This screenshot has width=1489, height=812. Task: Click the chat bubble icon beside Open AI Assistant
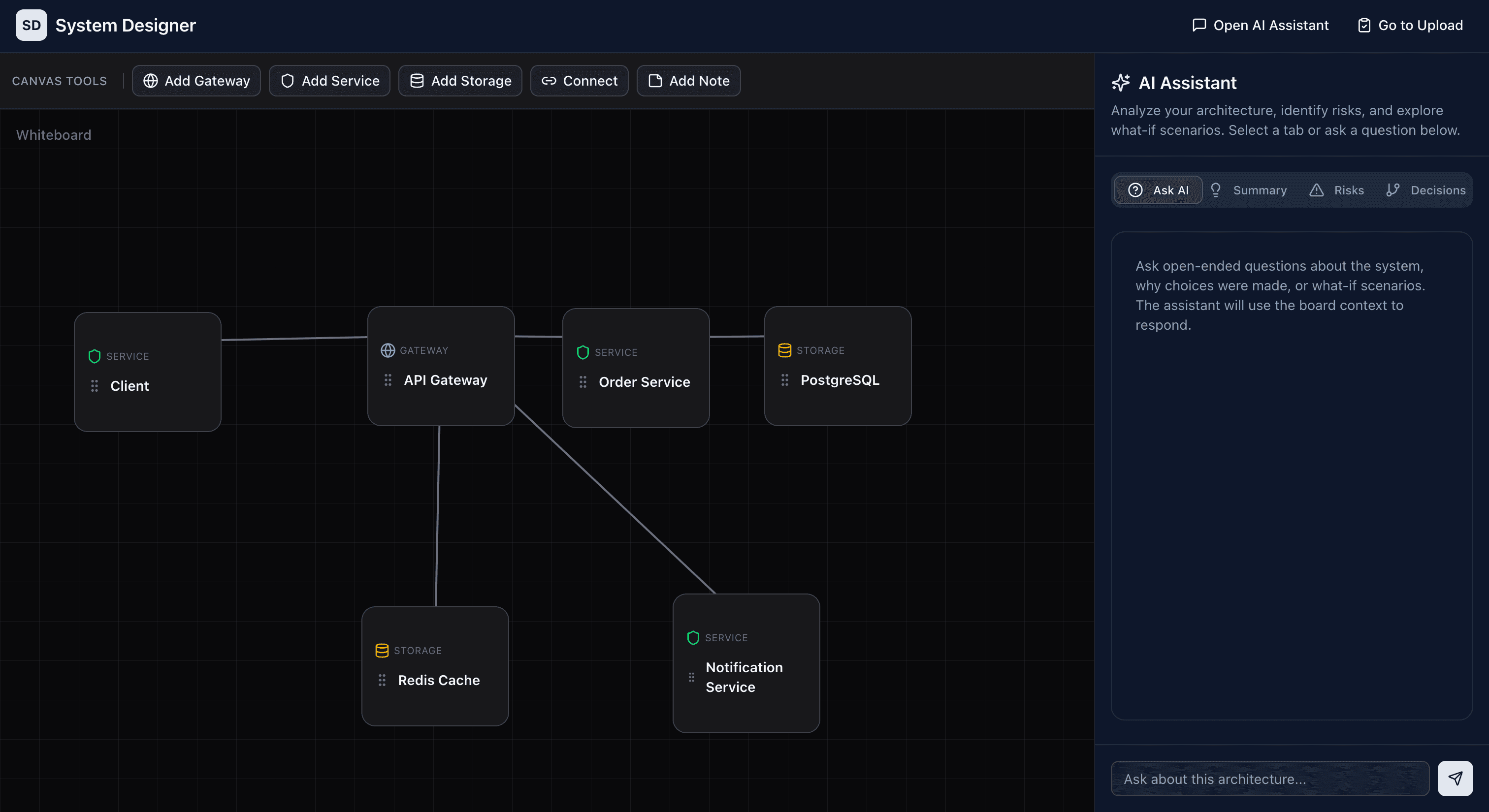1199,25
